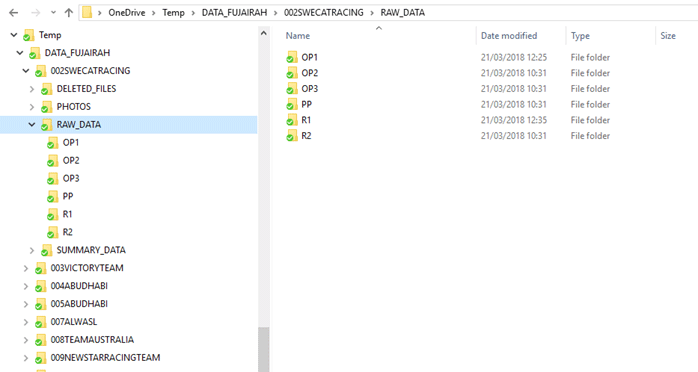The height and width of the screenshot is (372, 698).
Task: Open chevron after OneDrive in address bar
Action: coord(154,13)
